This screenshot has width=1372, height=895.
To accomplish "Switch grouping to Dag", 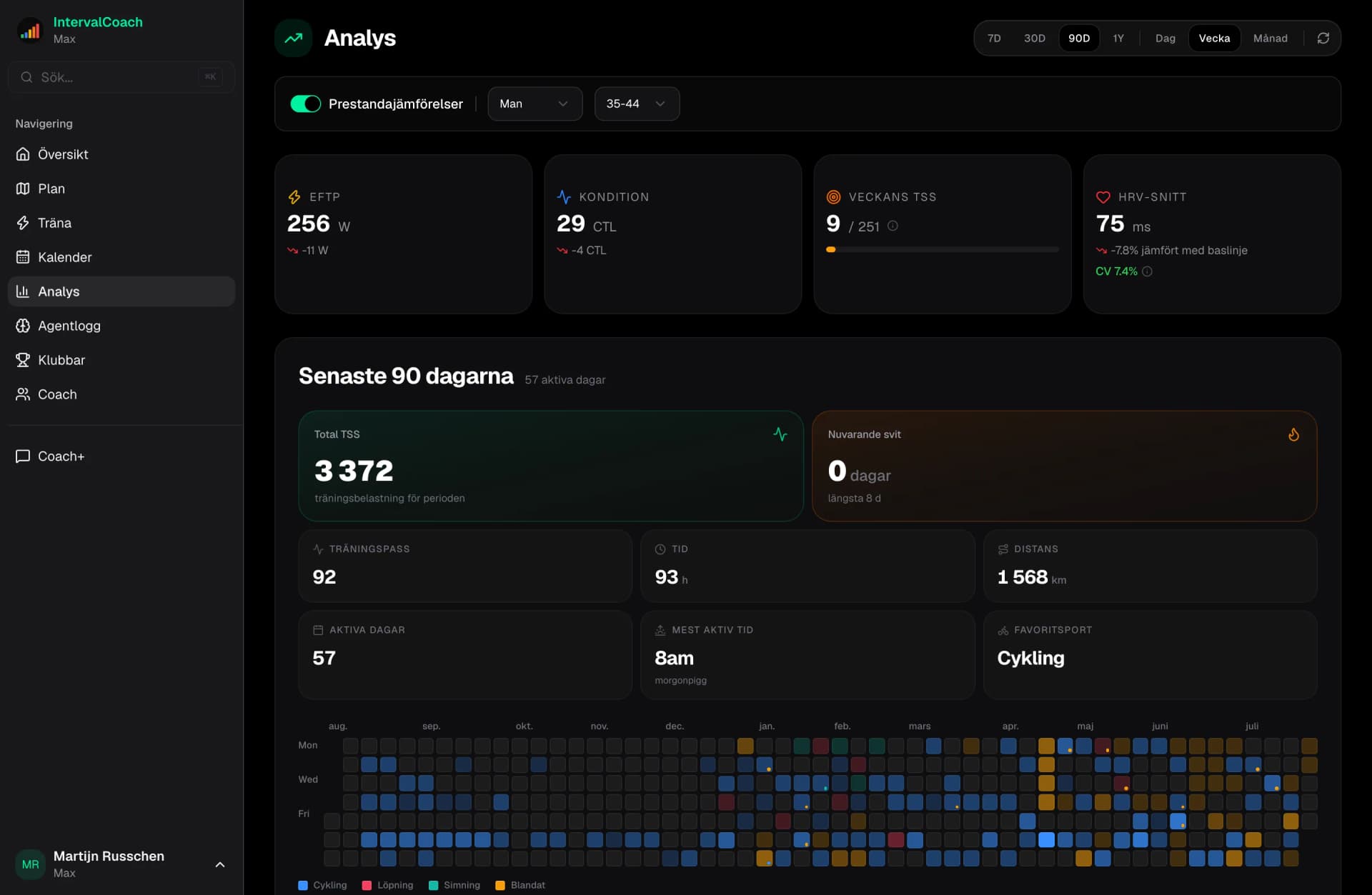I will (x=1165, y=39).
